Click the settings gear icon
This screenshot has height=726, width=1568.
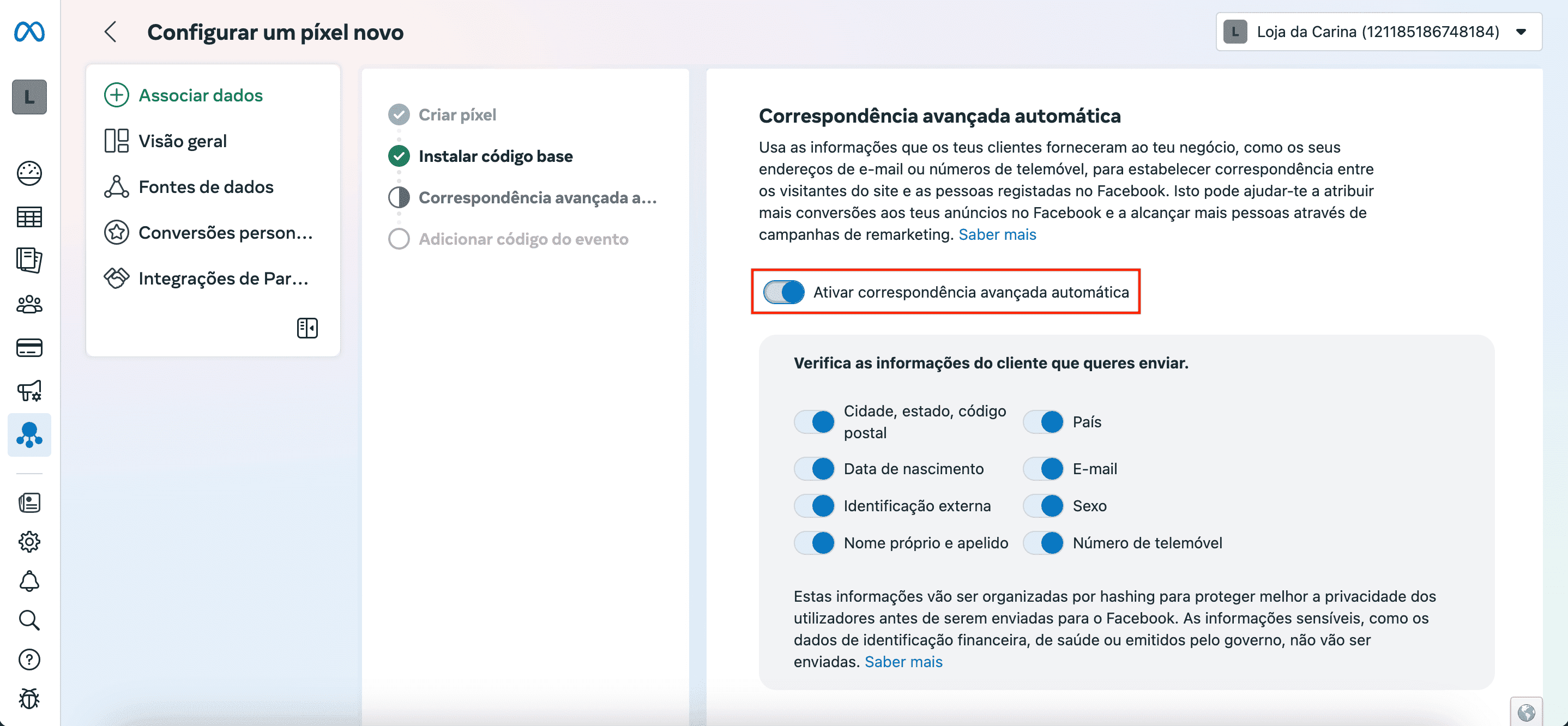click(x=29, y=542)
